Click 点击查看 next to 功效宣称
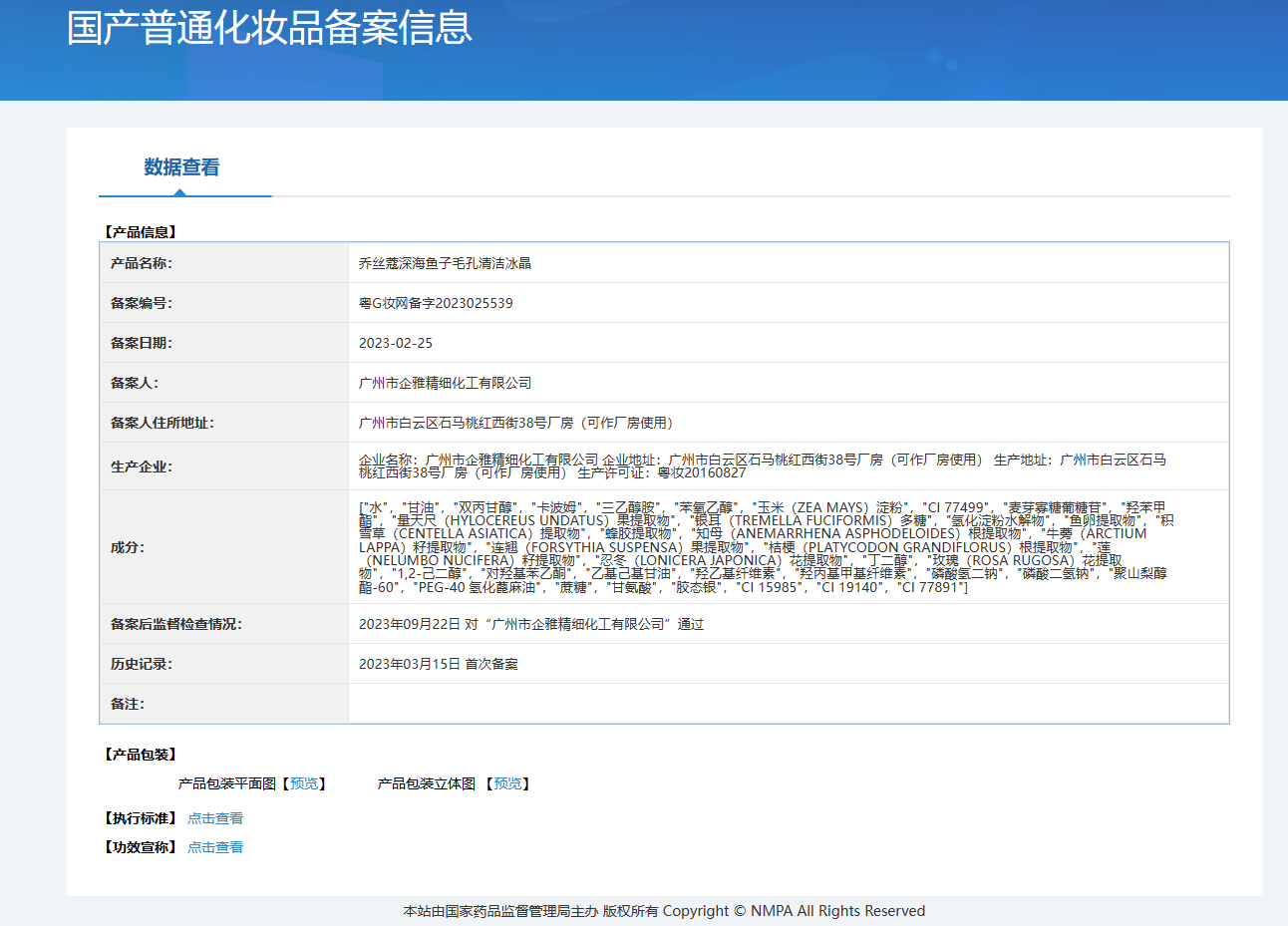 (215, 847)
